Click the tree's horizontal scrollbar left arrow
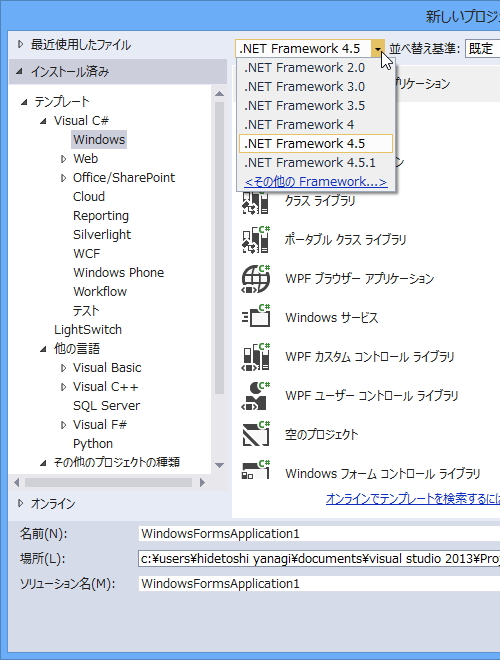The image size is (500, 660). [16, 482]
